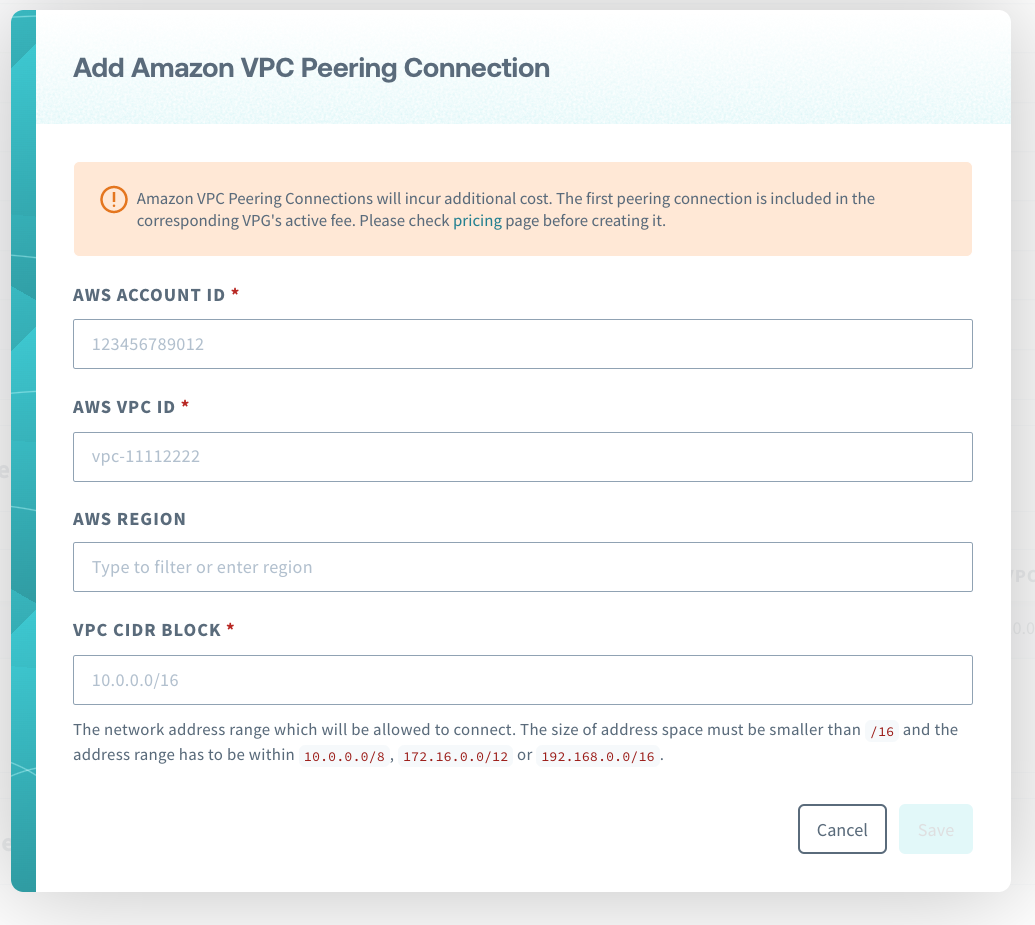Screen dimensions: 1035x925
Task: Click the 172.16.0.0/12 code snippet
Action: tap(455, 757)
